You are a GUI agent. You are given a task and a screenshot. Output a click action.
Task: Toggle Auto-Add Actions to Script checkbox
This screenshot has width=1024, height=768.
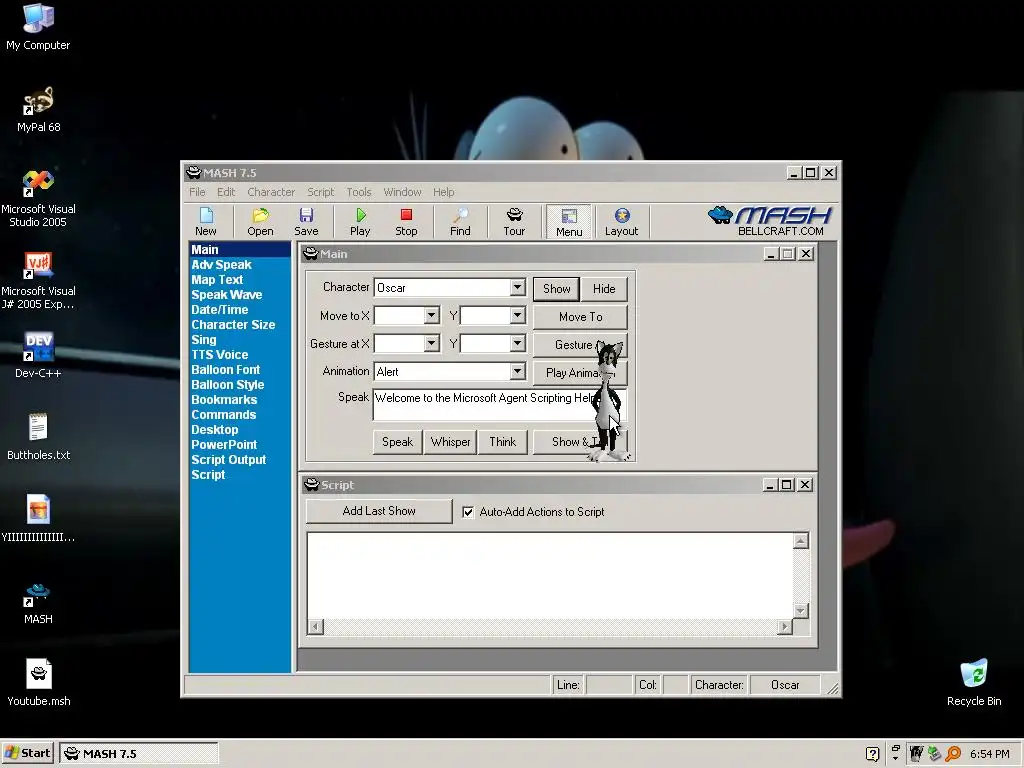(x=468, y=512)
